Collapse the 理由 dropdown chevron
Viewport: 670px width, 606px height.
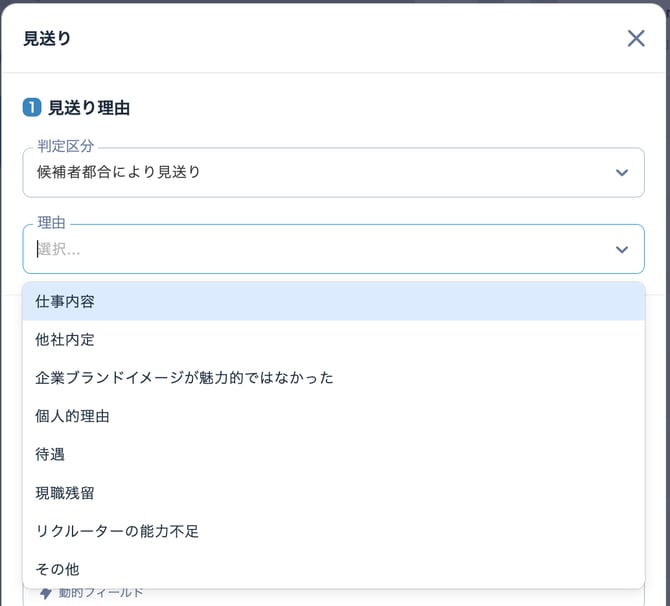point(622,249)
